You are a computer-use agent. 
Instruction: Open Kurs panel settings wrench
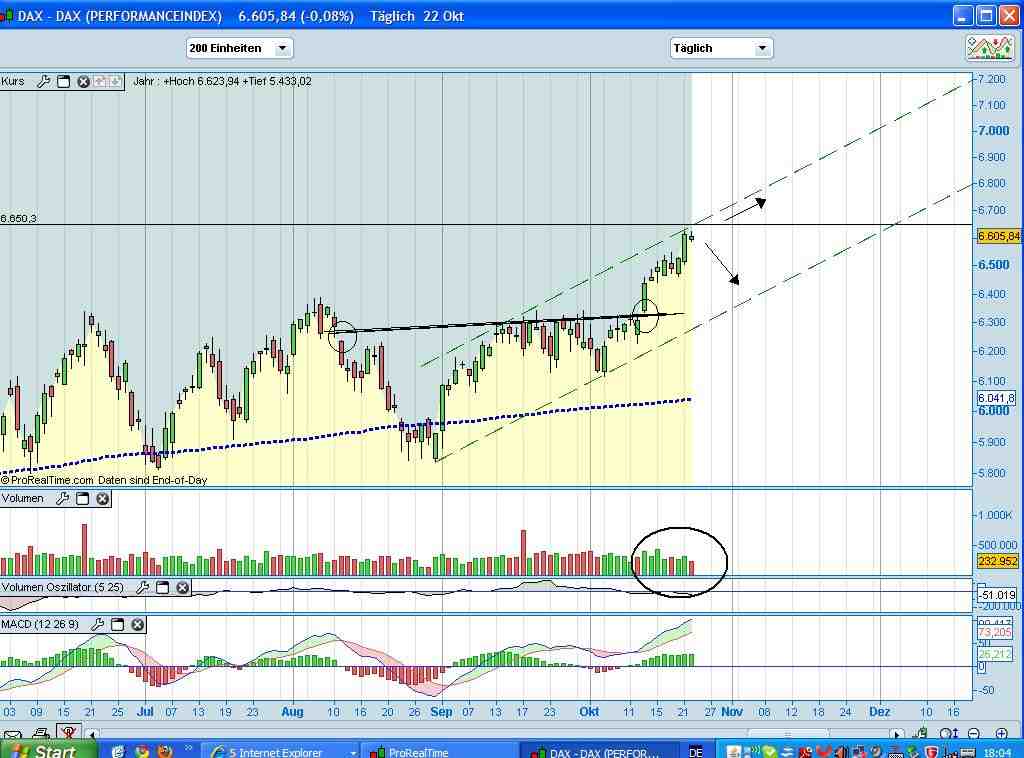click(x=44, y=82)
